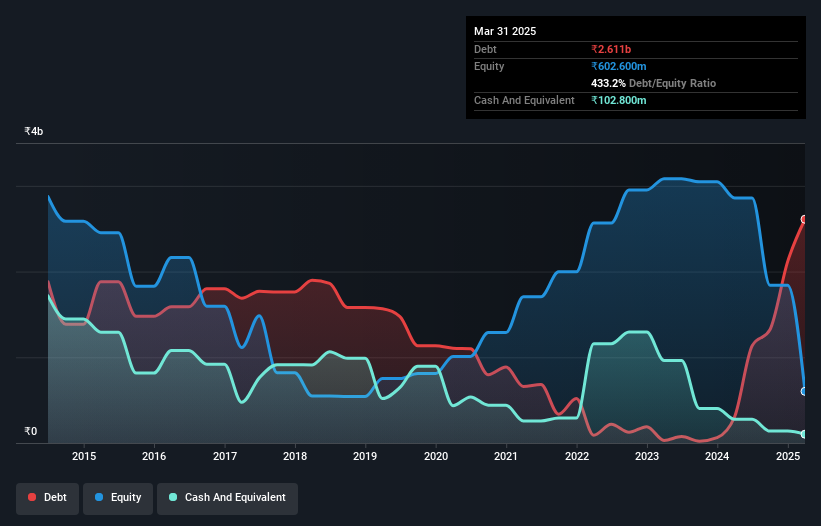
Task: Click Cash And Equivalent label in tooltip
Action: click(524, 100)
